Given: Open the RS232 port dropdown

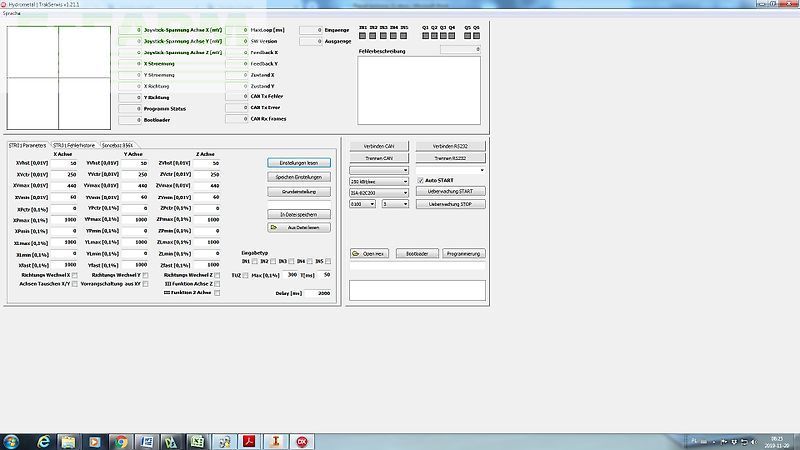Looking at the screenshot, I should 450,170.
